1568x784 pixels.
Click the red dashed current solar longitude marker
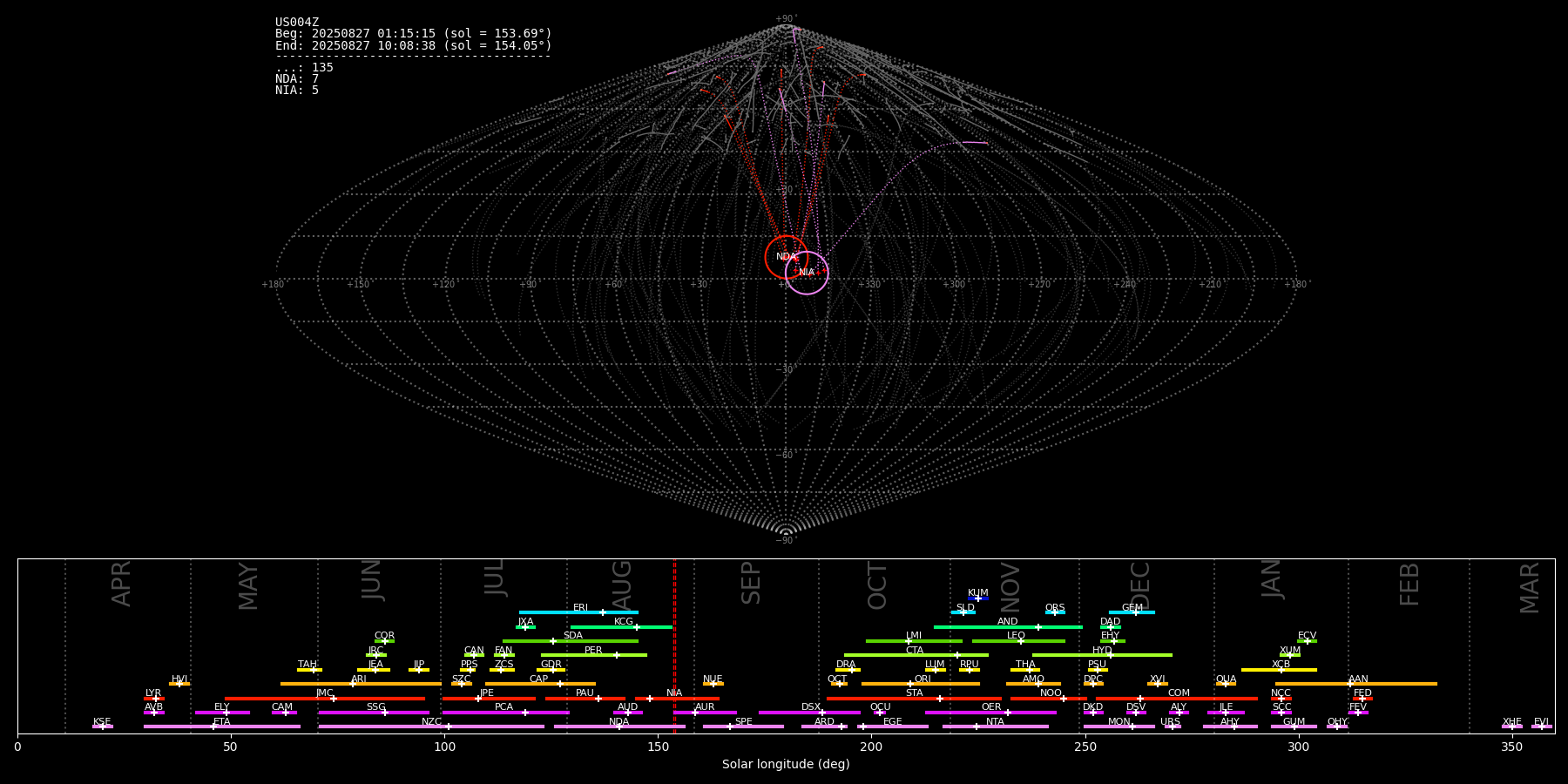click(674, 645)
